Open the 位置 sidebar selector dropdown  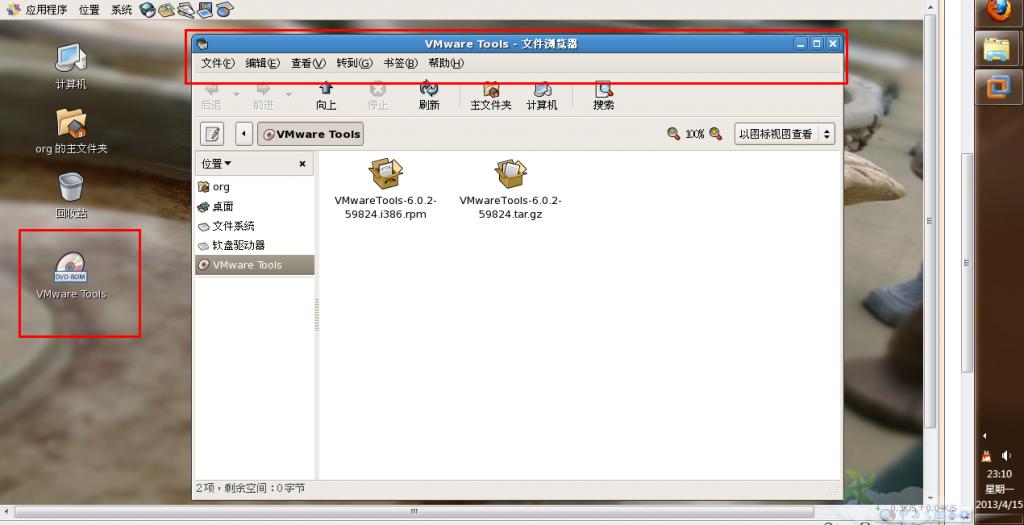tap(216, 163)
